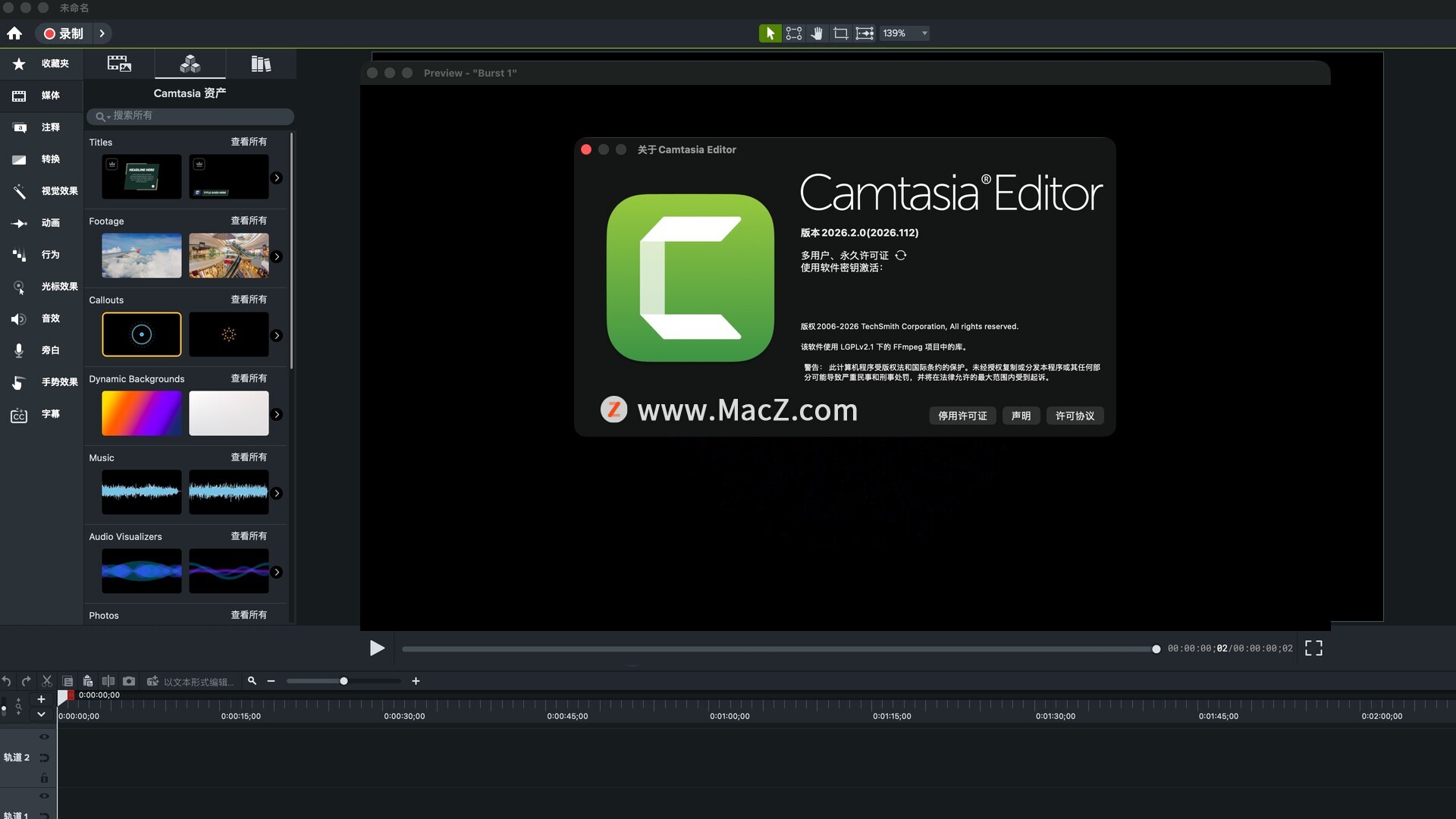This screenshot has width=1456, height=819.
Task: Toggle visibility of 轨道 2
Action: (44, 736)
